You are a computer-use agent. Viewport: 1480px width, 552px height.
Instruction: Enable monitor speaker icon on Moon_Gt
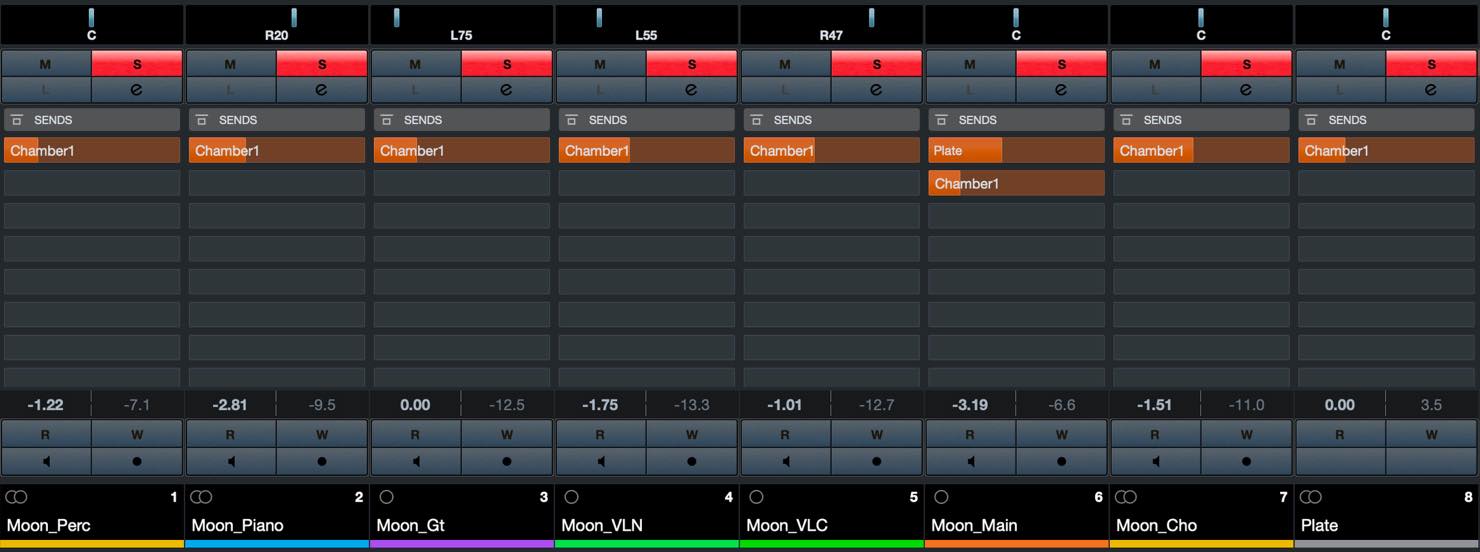[416, 461]
